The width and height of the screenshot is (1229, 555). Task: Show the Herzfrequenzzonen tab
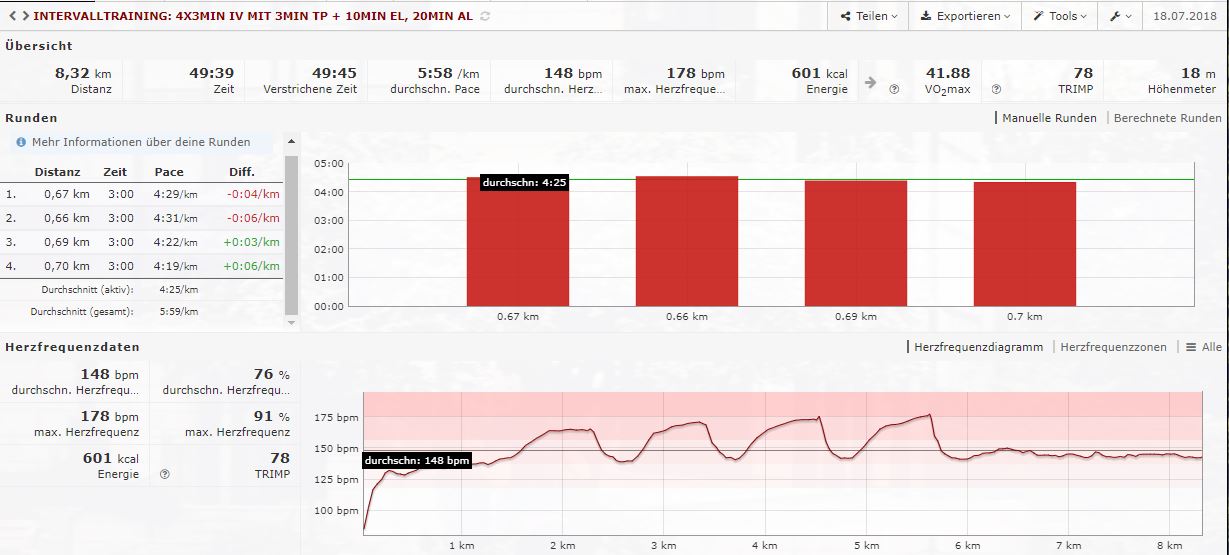(1113, 347)
